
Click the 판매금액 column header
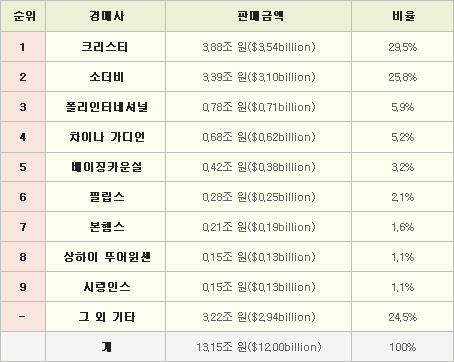[x=259, y=16]
